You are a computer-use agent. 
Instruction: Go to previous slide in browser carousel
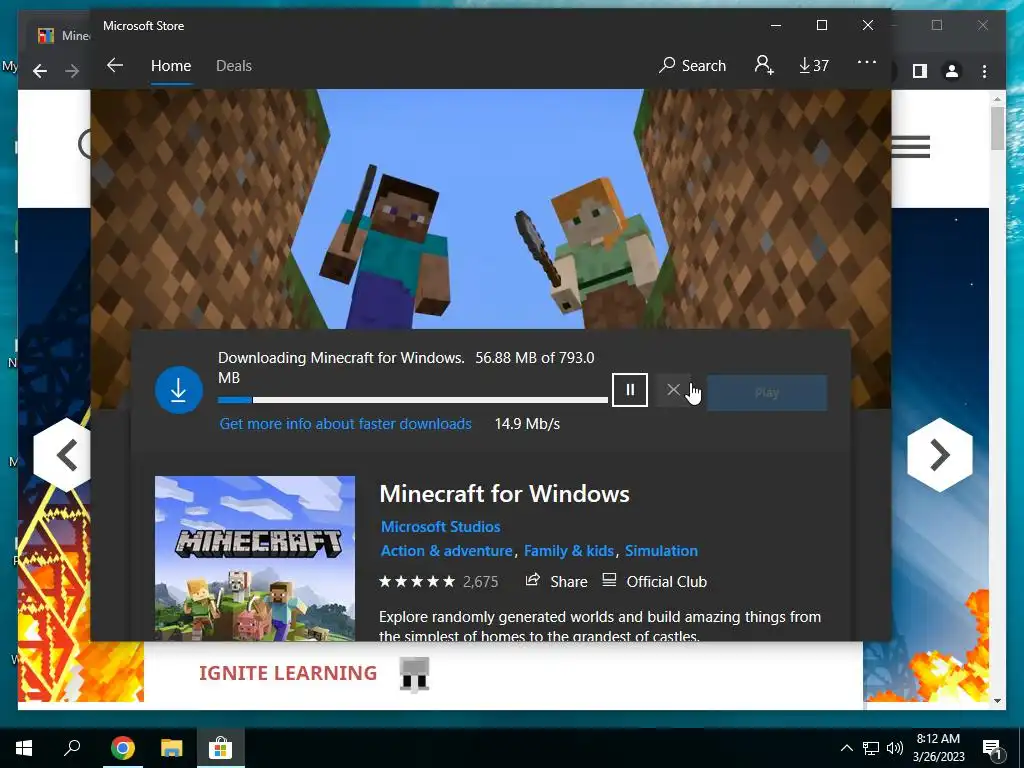[x=63, y=455]
